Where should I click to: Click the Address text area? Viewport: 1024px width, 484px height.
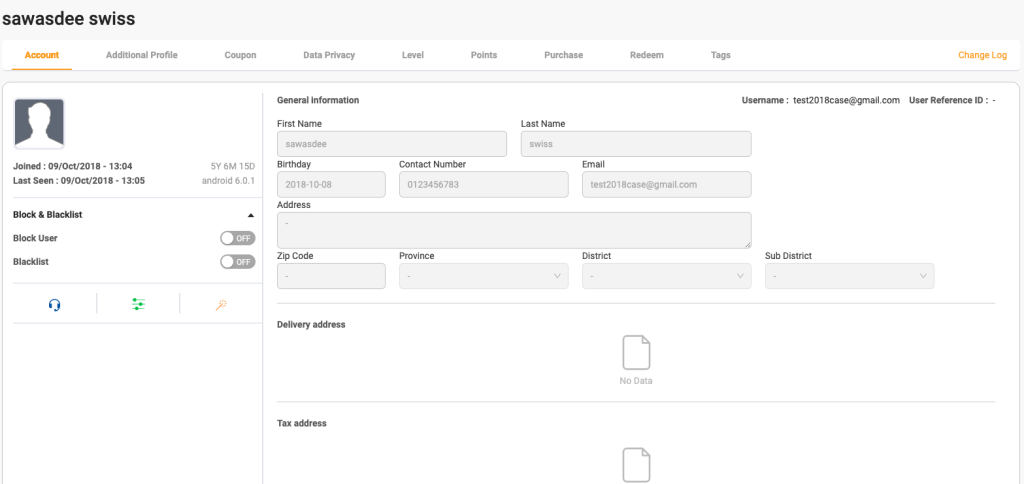coord(513,230)
